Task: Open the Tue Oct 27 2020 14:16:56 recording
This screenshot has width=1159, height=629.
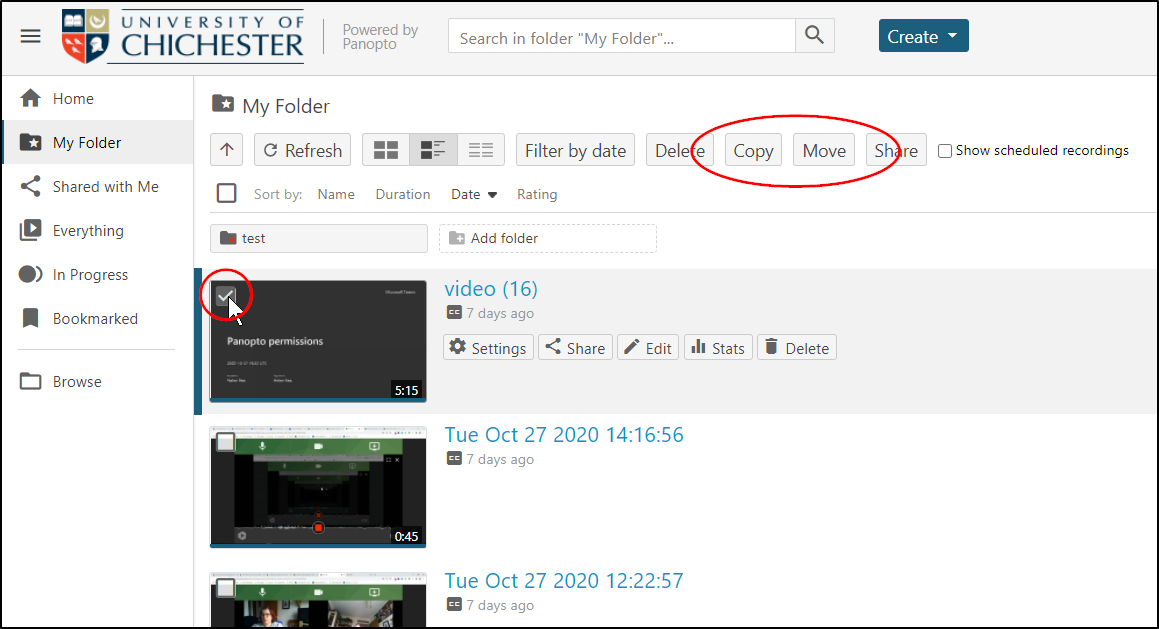Action: coord(564,435)
